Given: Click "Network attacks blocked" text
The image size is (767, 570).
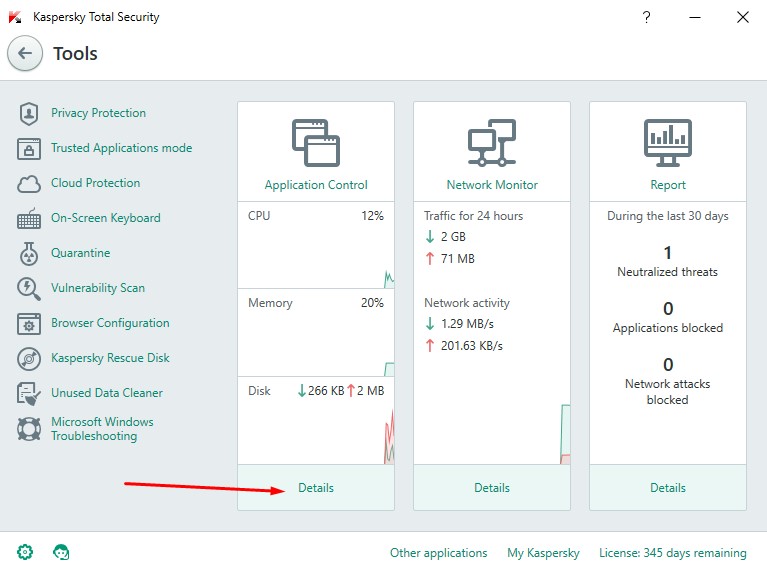Looking at the screenshot, I should 667,392.
